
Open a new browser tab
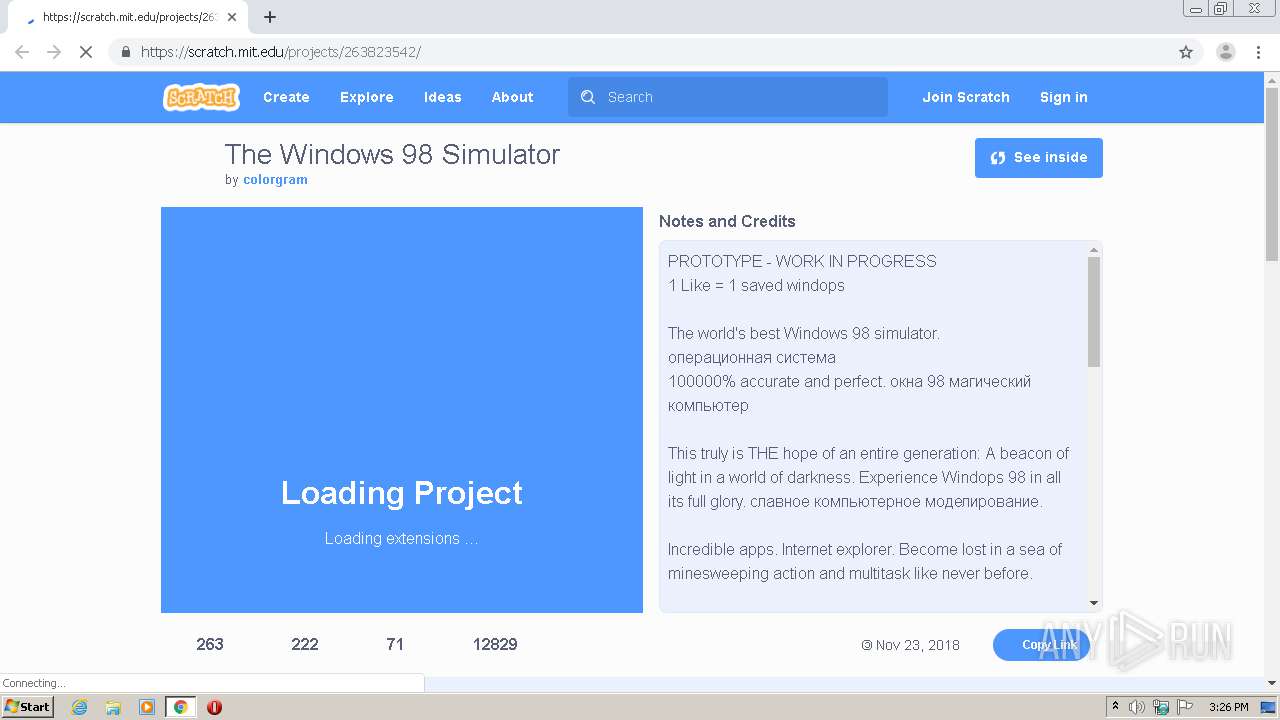pos(270,17)
